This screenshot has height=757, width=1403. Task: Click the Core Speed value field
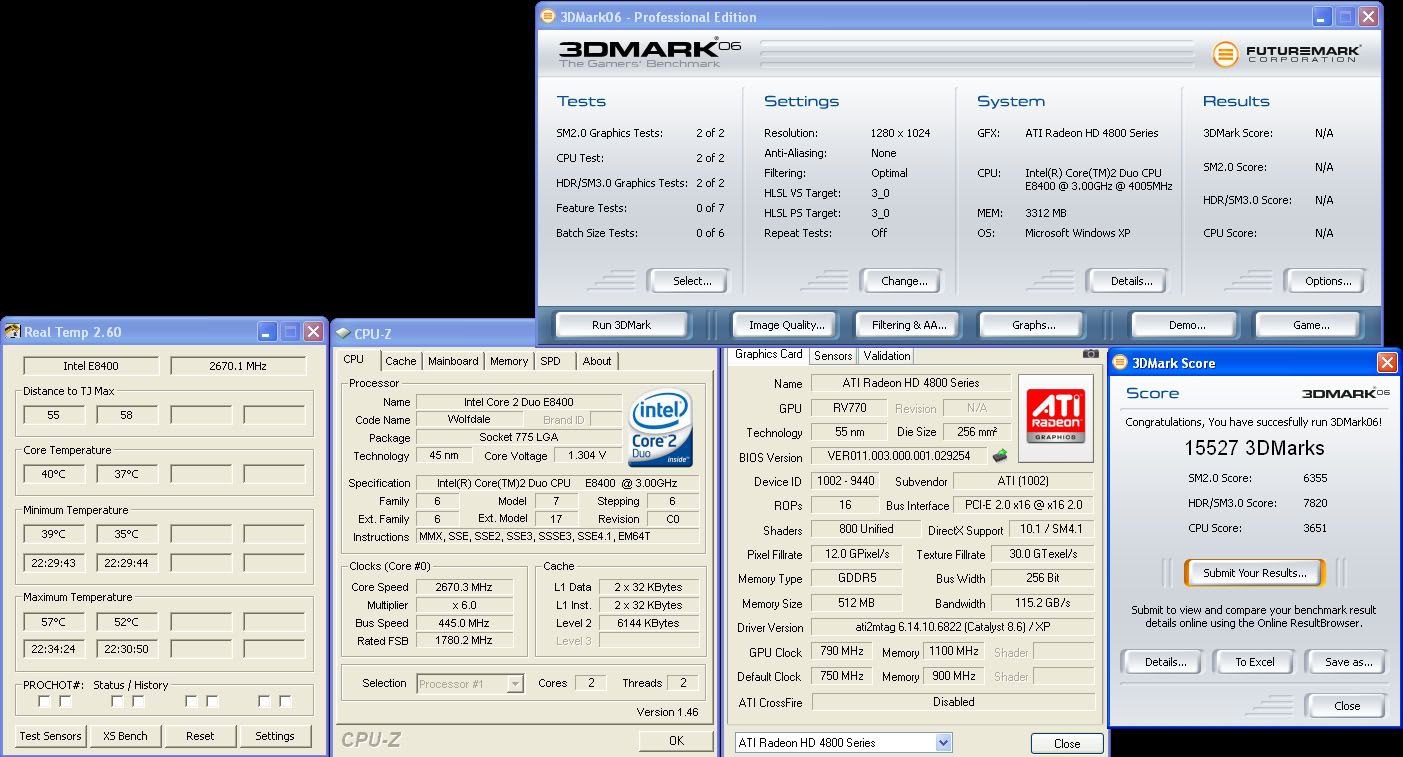465,587
